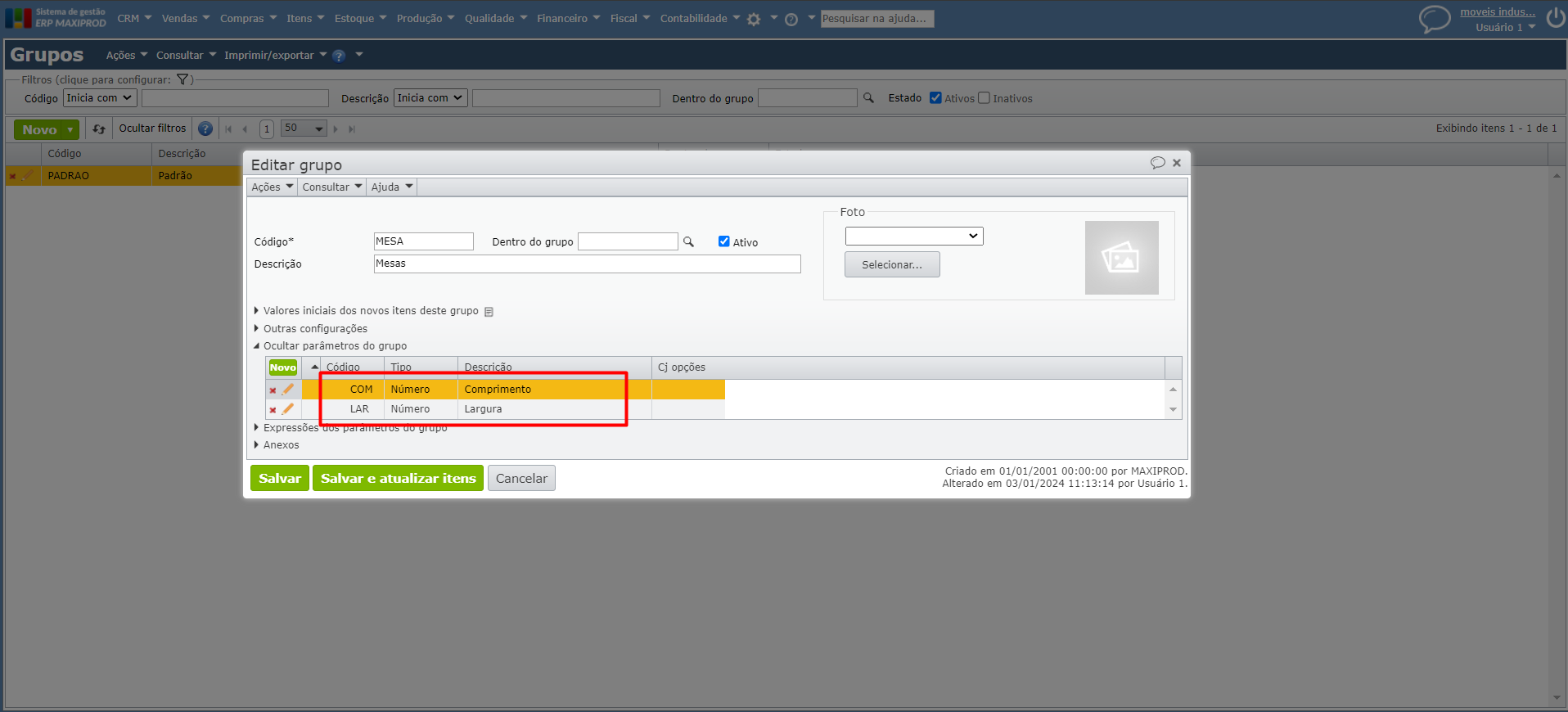Screen dimensions: 1568x712
Task: Open the moveis indus... company link
Action: 1498,12
